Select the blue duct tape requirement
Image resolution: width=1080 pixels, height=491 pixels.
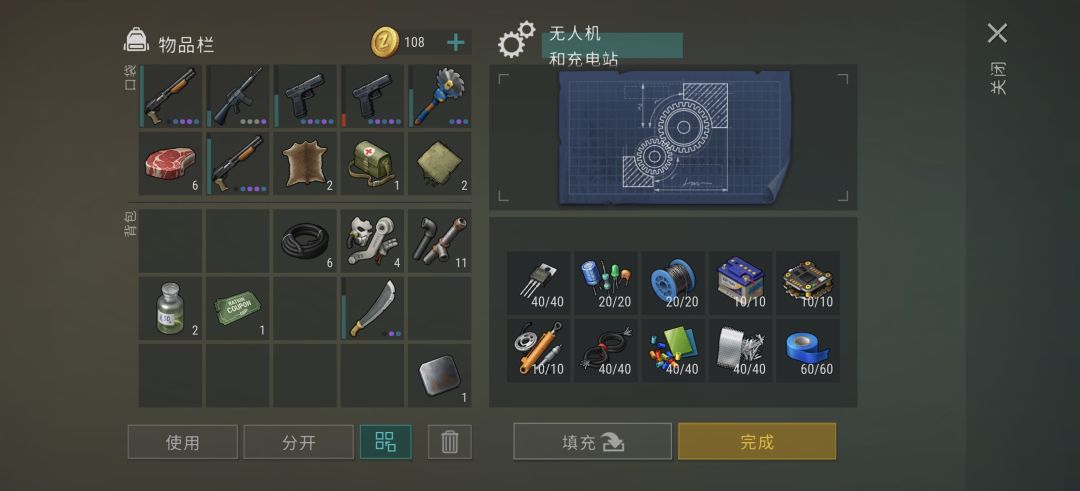click(808, 351)
